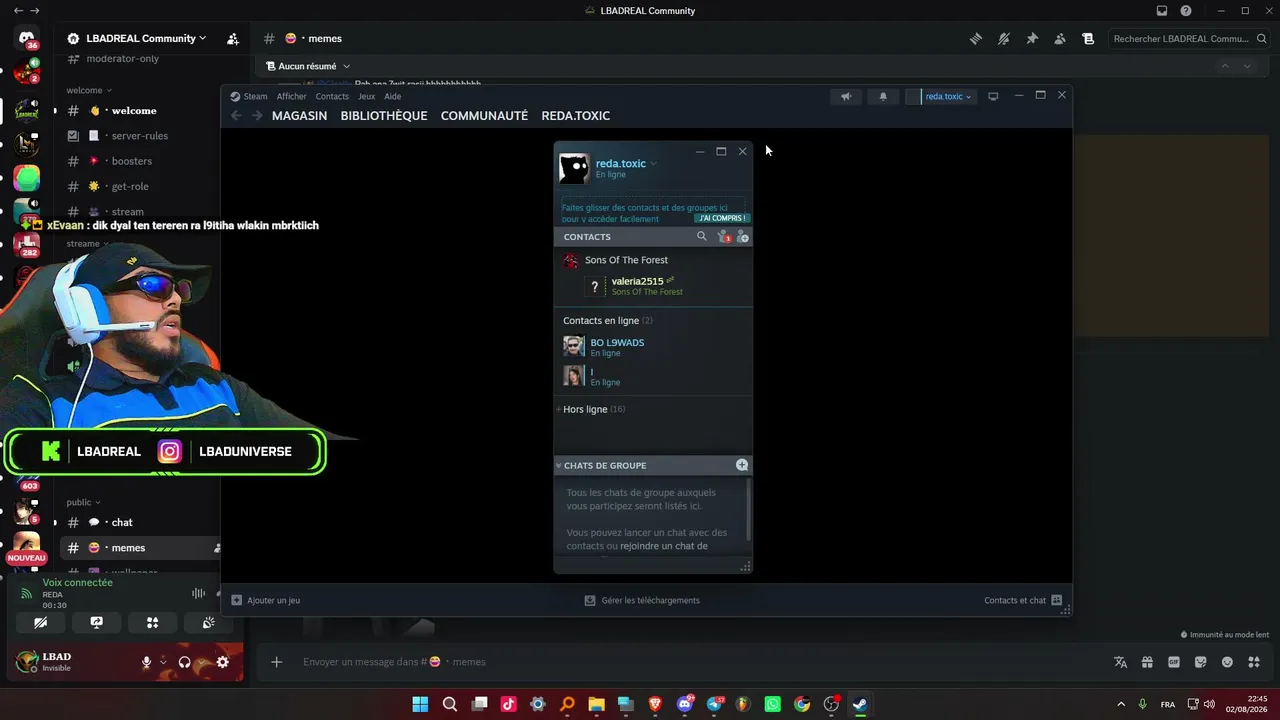
Task: Deafen Discord headphones
Action: [x=184, y=662]
